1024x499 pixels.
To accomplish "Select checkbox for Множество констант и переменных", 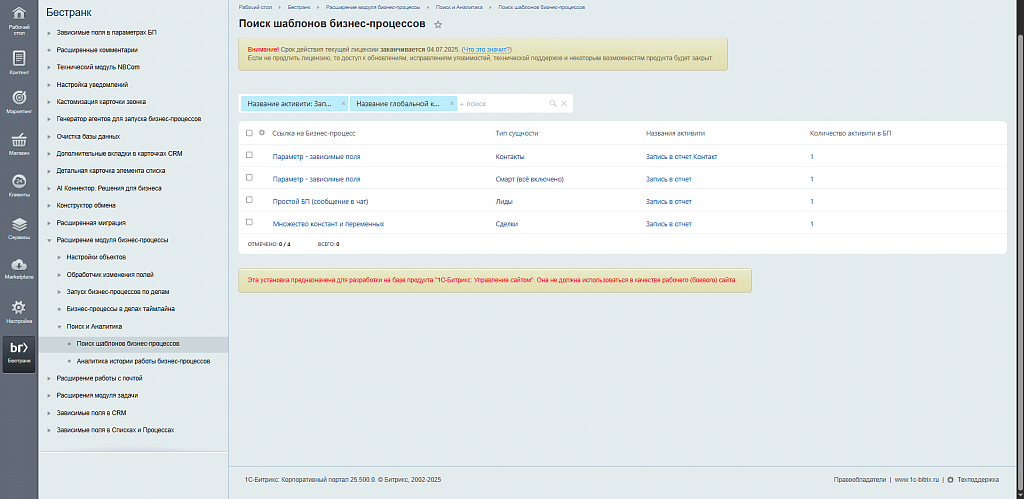I will (x=249, y=222).
